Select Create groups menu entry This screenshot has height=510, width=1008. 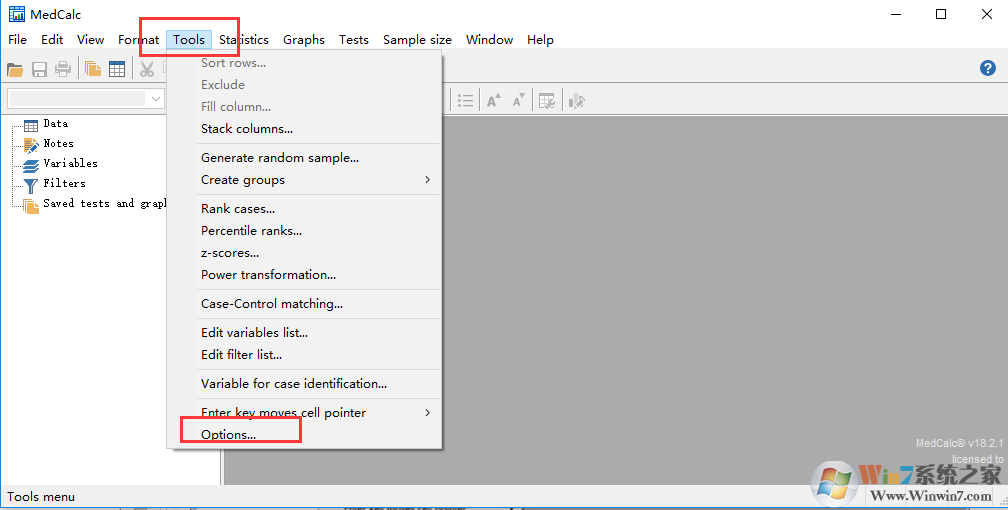304,179
